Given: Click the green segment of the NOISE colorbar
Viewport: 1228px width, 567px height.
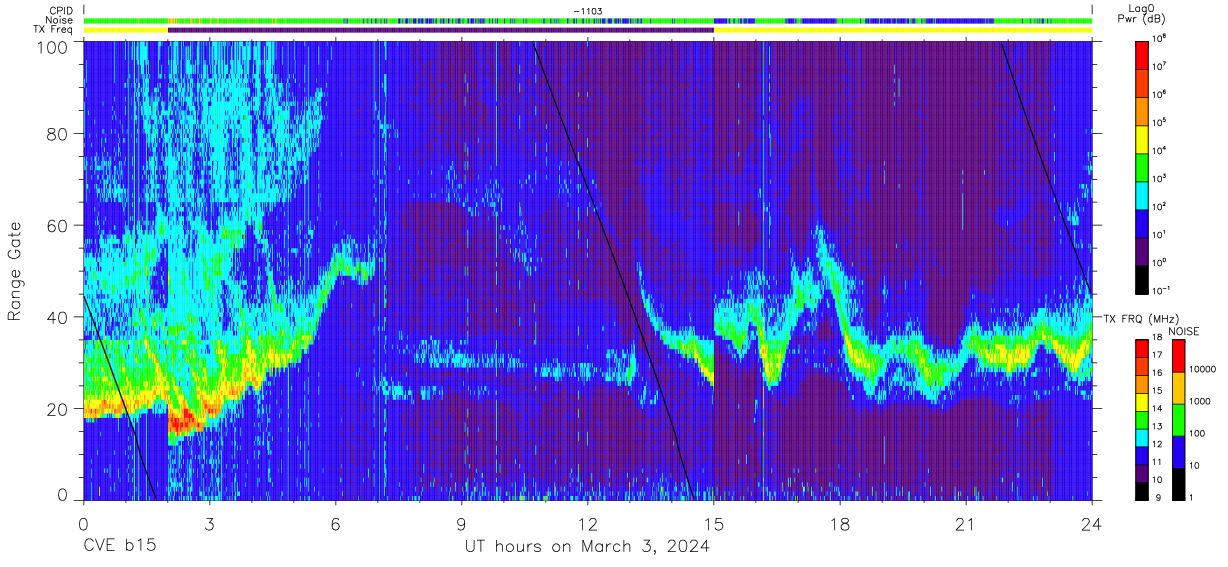Looking at the screenshot, I should pyautogui.click(x=1179, y=419).
